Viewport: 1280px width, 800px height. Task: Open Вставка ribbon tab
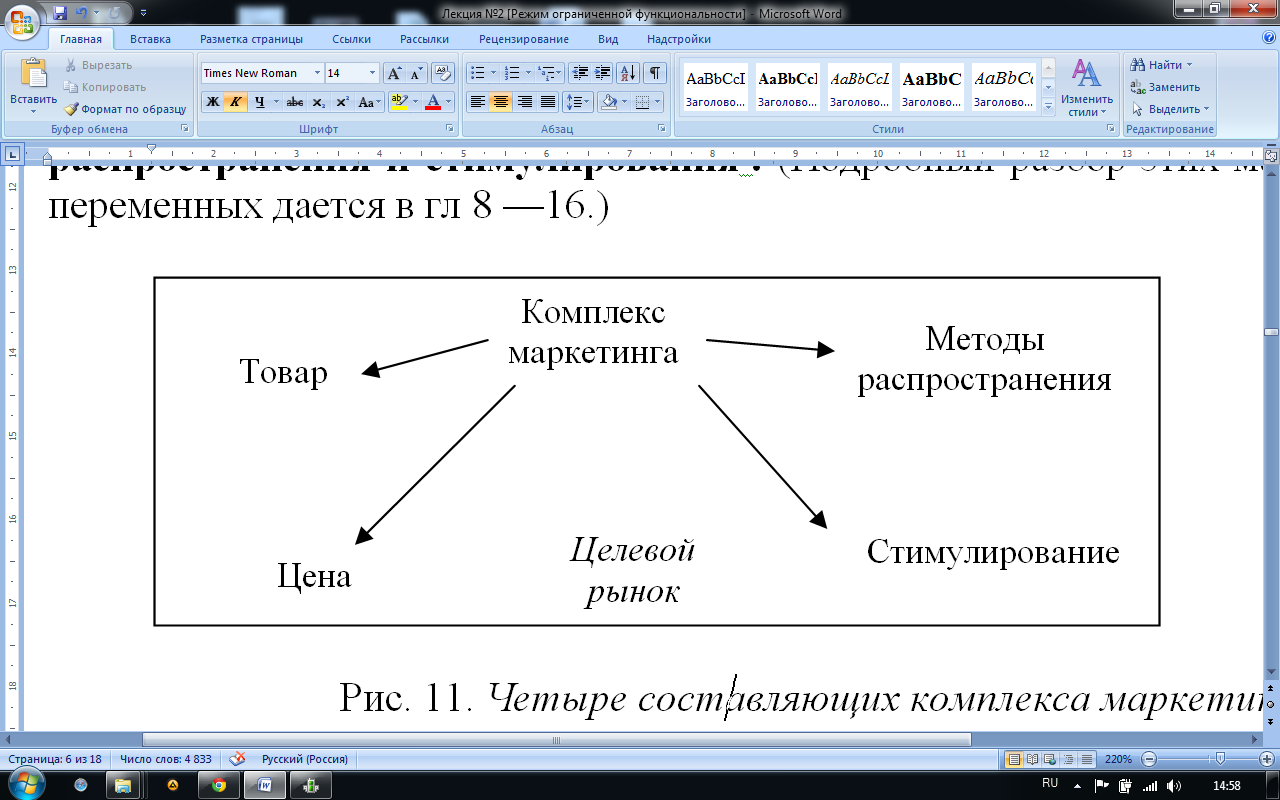(150, 39)
